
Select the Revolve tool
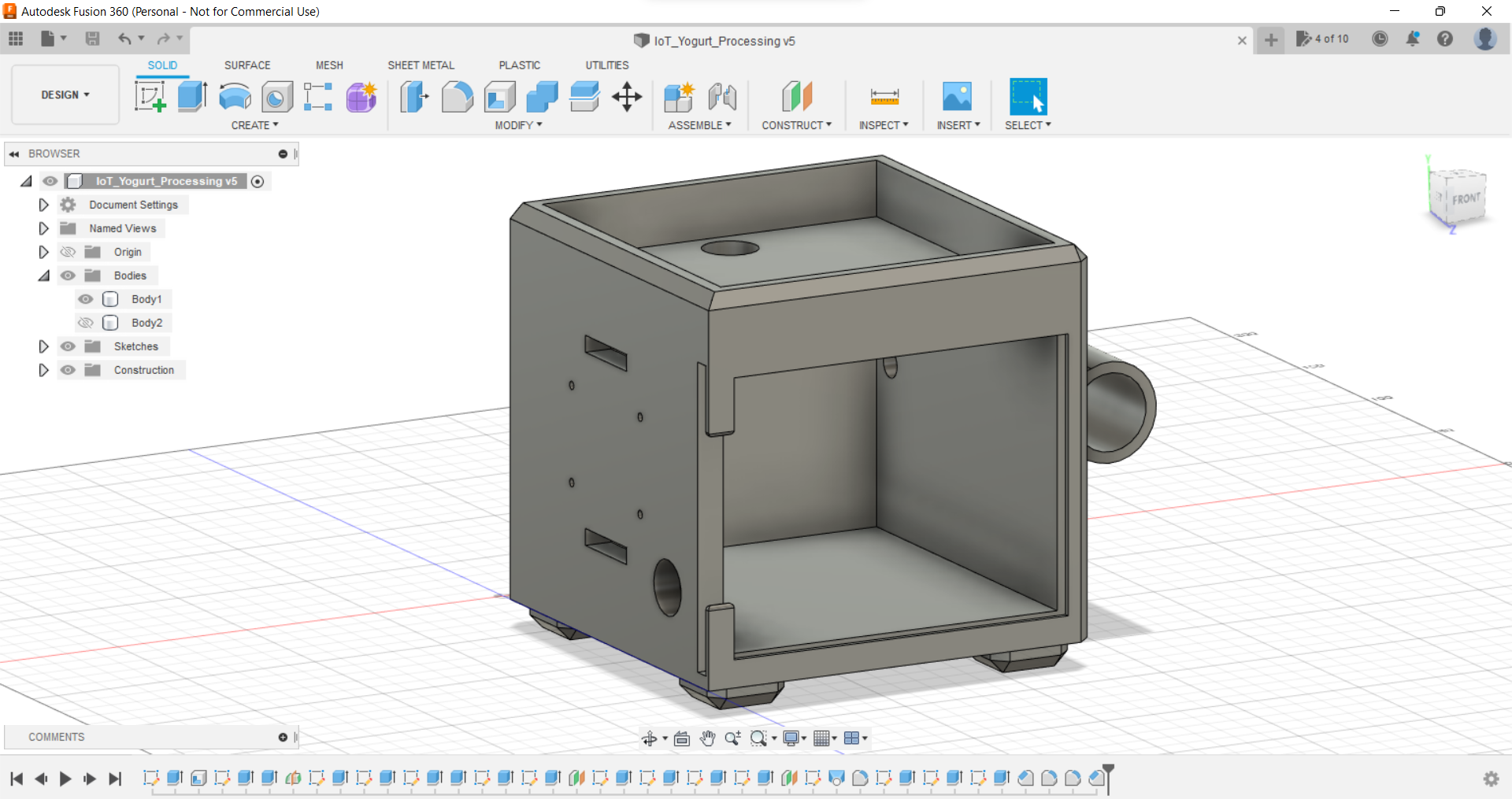[x=235, y=97]
